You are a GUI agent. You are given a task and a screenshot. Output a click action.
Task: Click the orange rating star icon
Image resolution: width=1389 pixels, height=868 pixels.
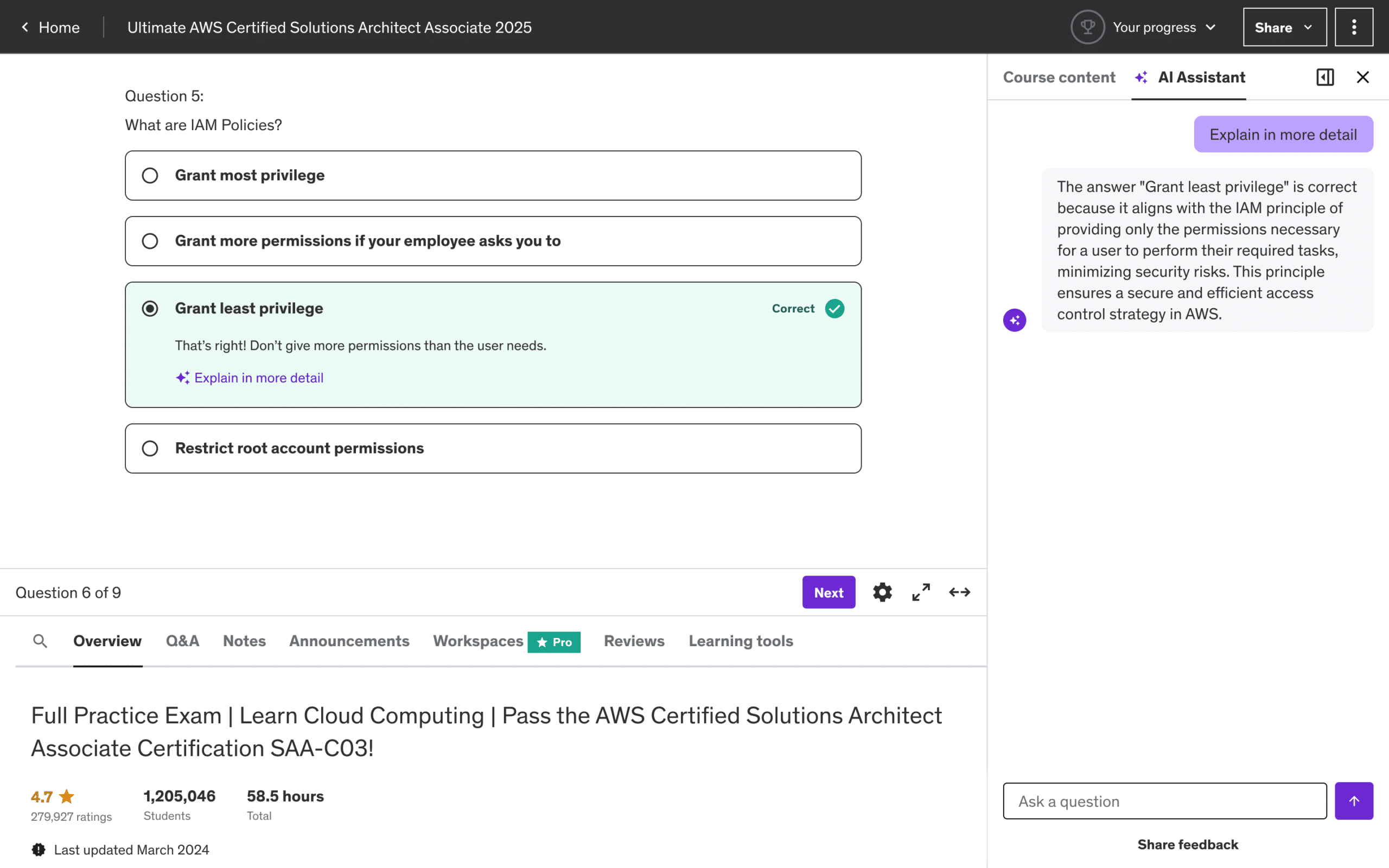click(x=67, y=796)
